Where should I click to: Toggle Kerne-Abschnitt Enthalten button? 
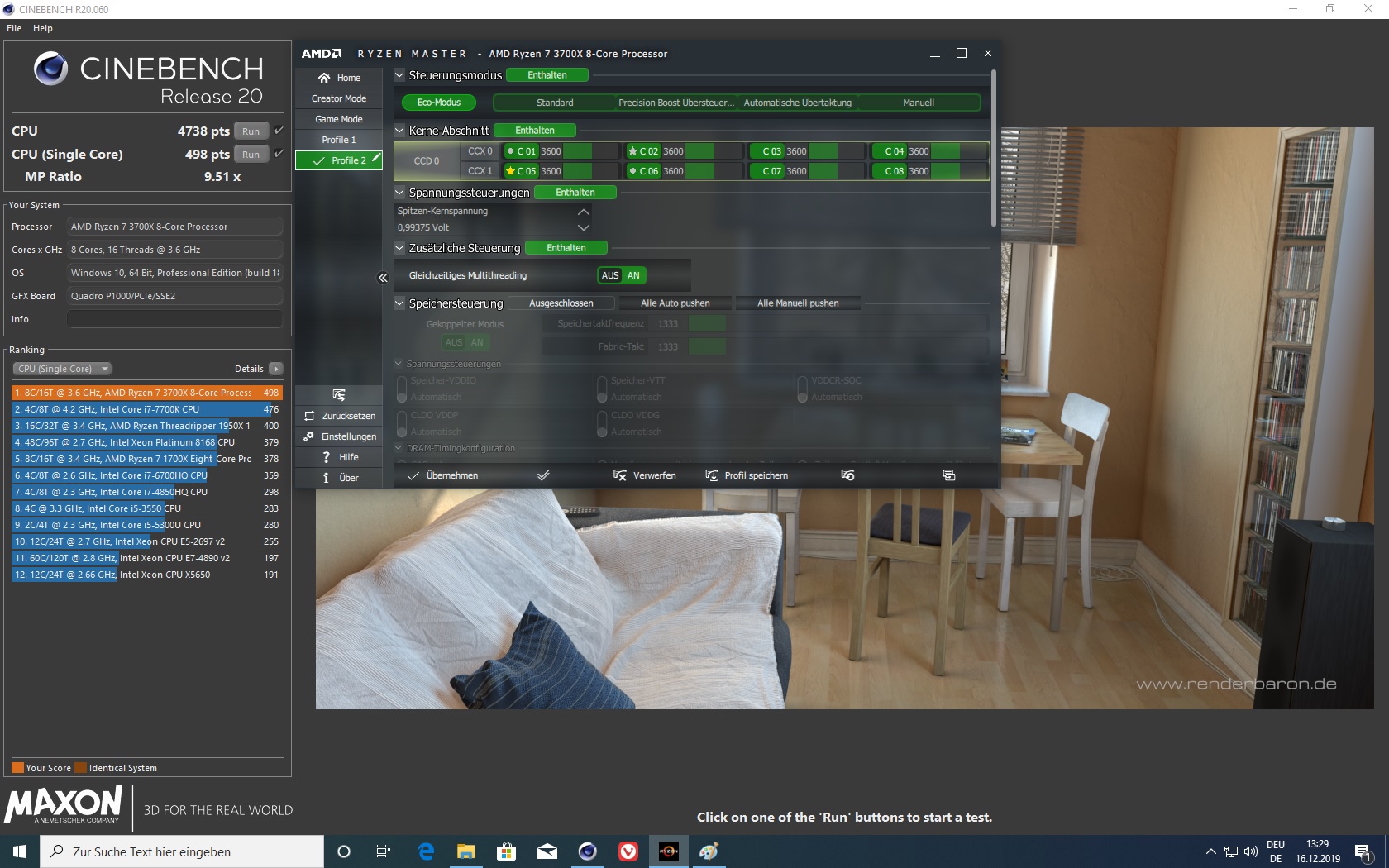click(535, 131)
